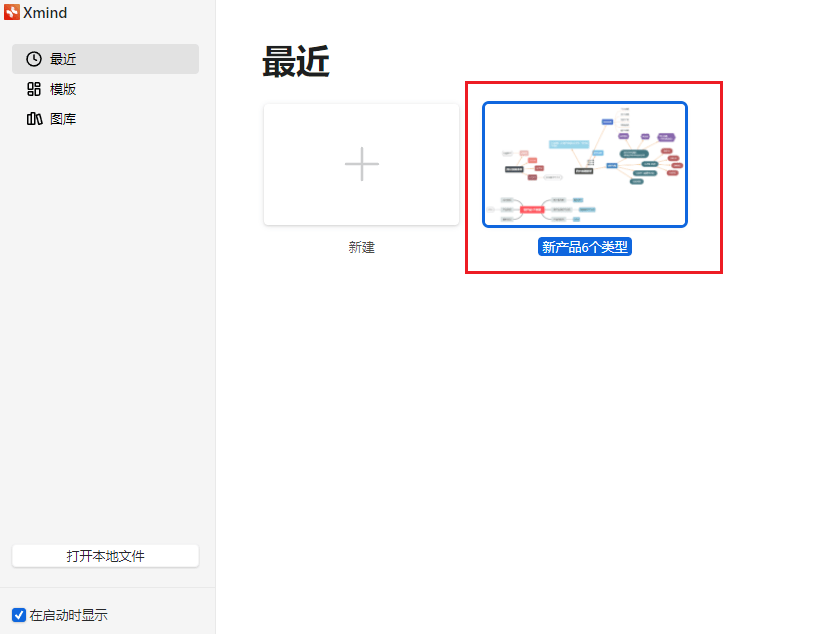Click the 在启动时显示 label text

point(69,615)
